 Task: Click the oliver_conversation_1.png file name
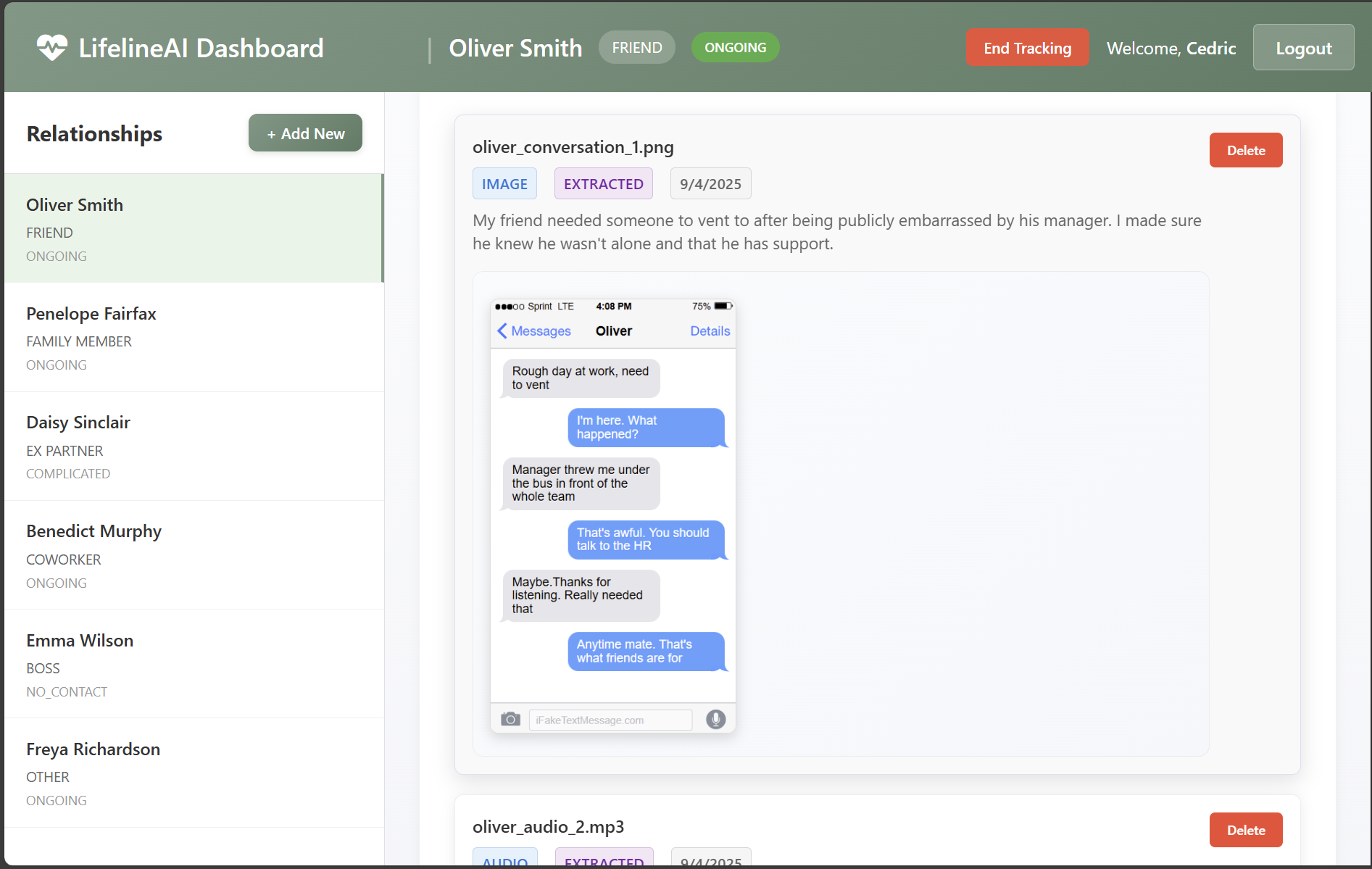pos(573,147)
